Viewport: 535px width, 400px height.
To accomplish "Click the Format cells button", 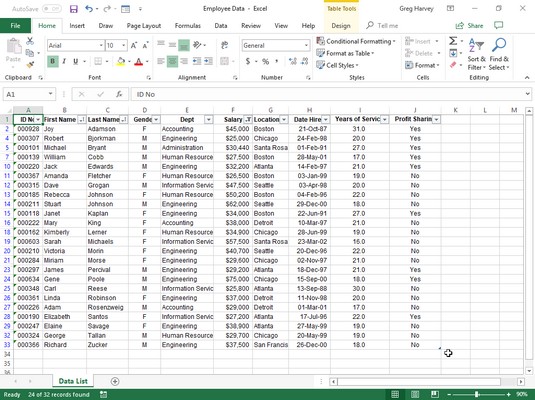I will [x=422, y=65].
